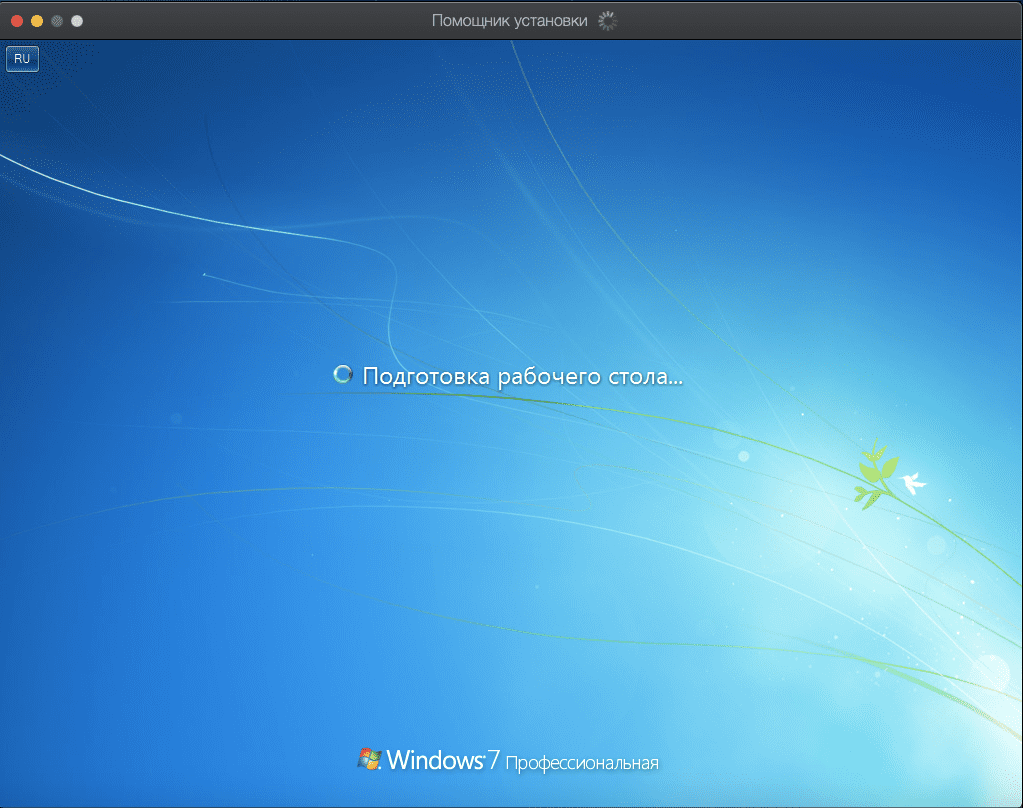1023x808 pixels.
Task: Close the Помощник установки window
Action: point(17,21)
